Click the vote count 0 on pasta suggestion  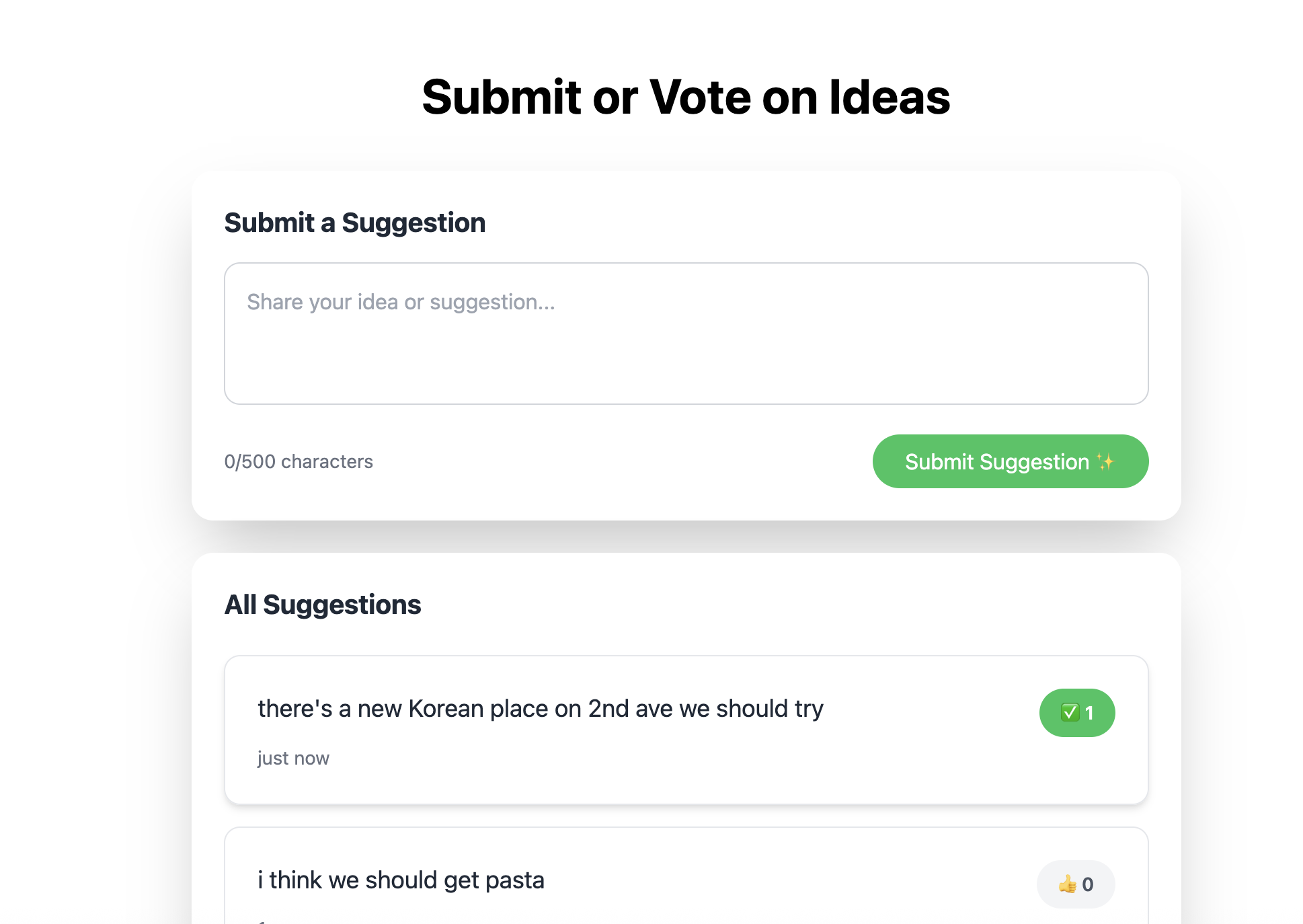coord(1088,884)
